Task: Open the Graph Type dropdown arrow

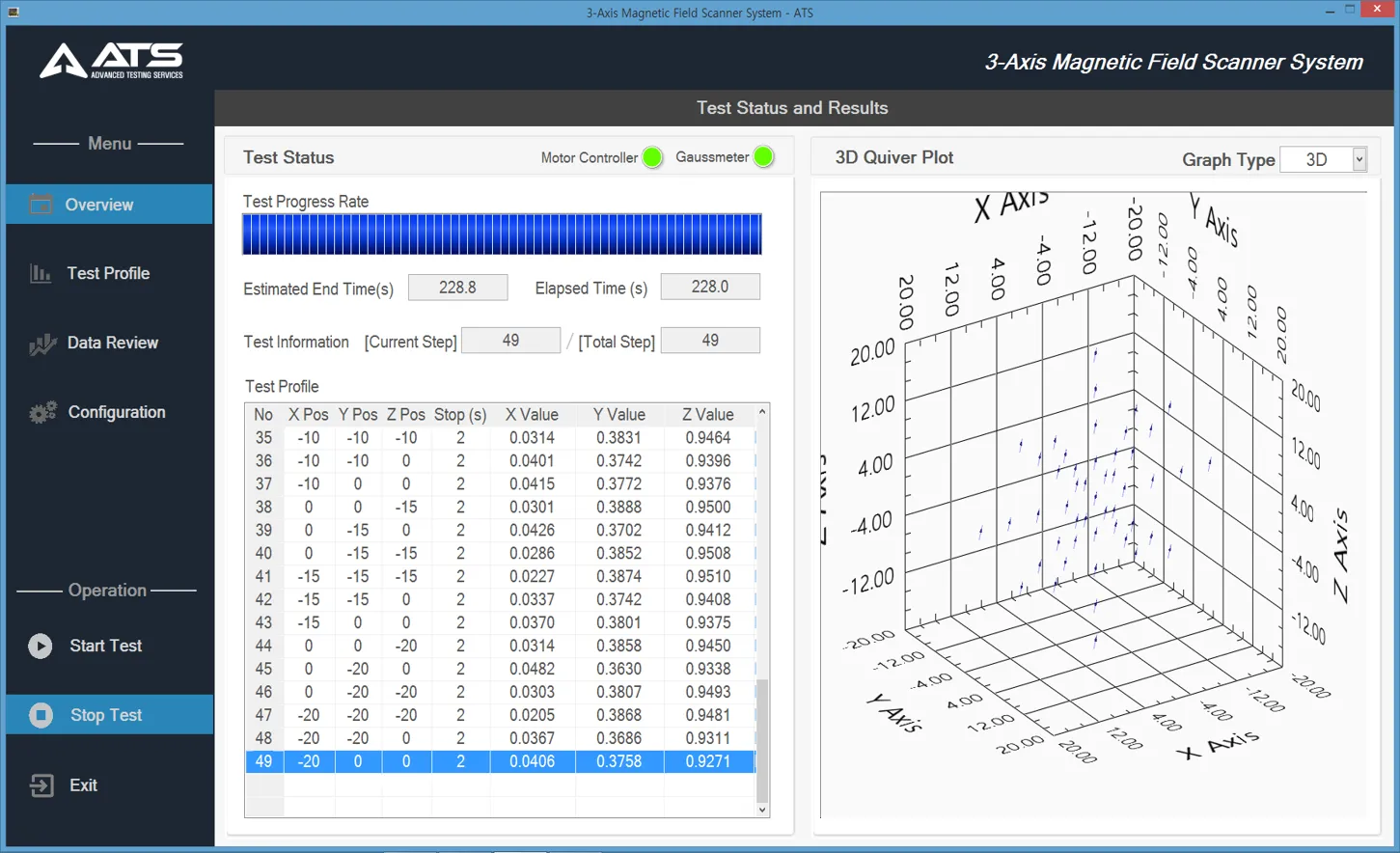Action: coord(1359,159)
